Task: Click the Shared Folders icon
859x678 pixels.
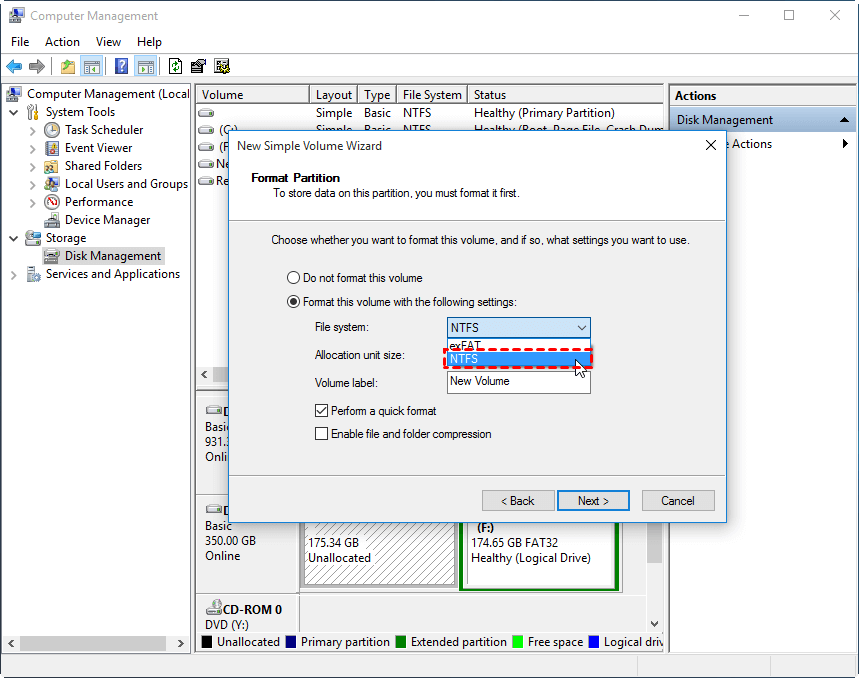Action: (51, 166)
